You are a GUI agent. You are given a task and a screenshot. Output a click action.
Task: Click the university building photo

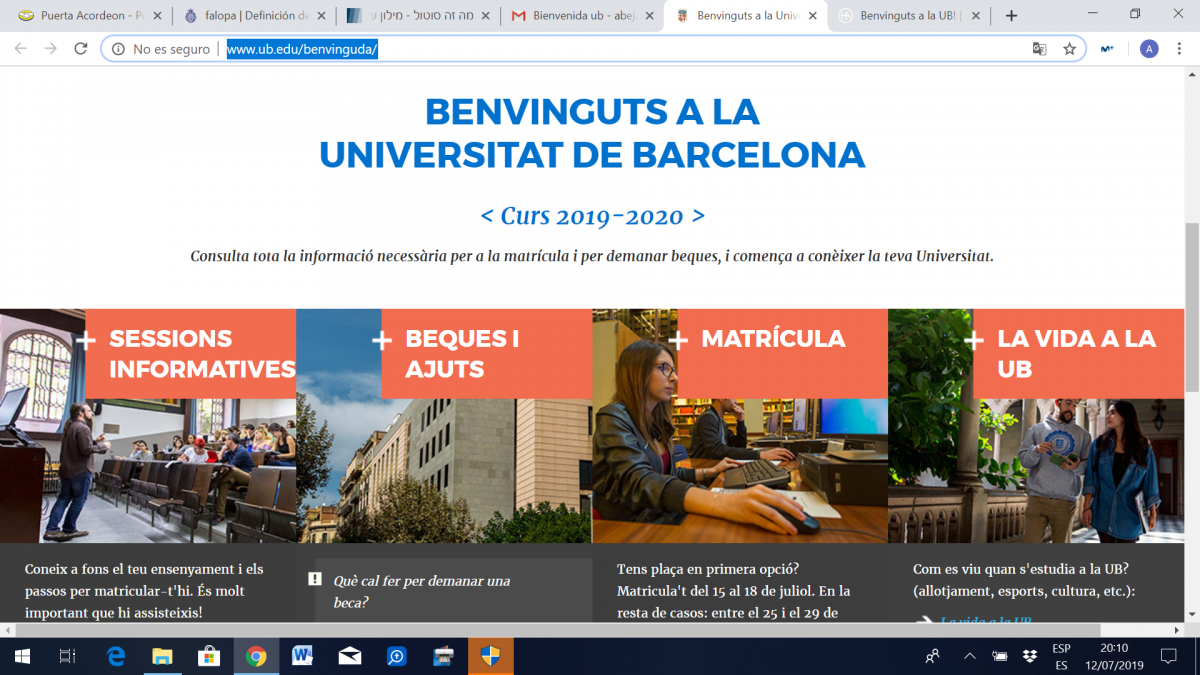pos(444,471)
